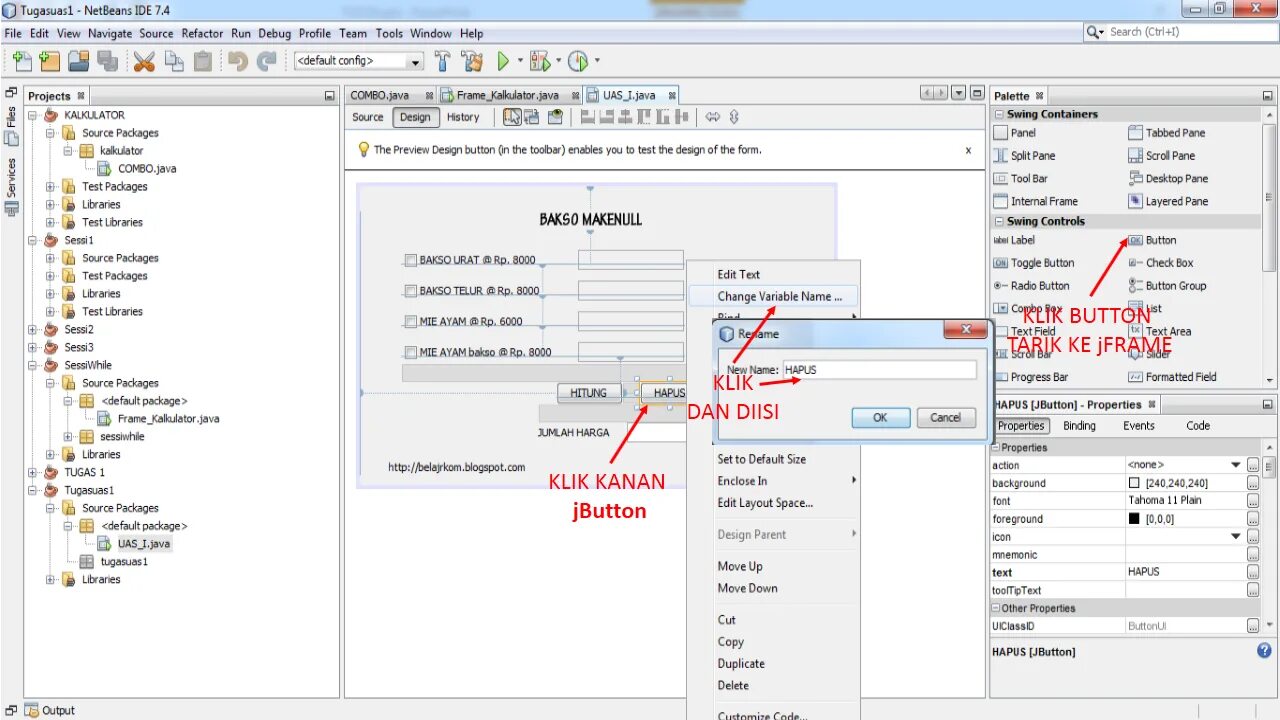
Task: Click Cancel in the Rename dialog
Action: (x=945, y=417)
